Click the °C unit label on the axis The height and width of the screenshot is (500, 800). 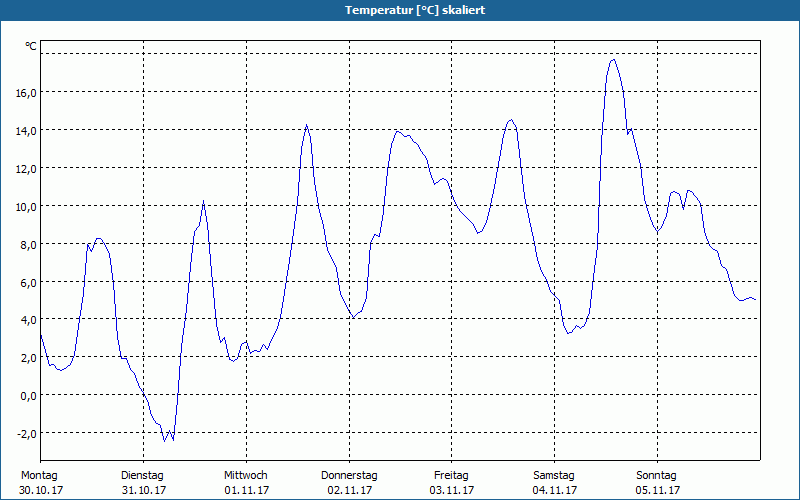(31, 46)
